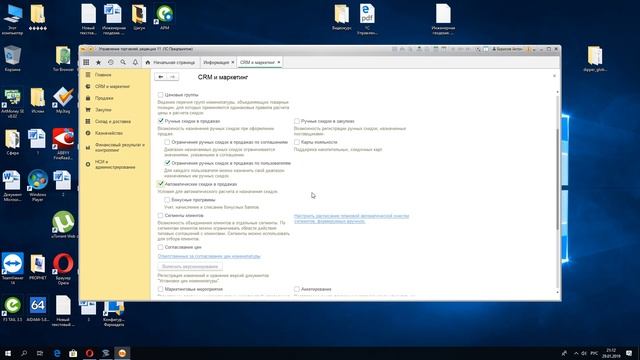Open the clock and date in taskbar
640x360 pixels.
(611, 353)
